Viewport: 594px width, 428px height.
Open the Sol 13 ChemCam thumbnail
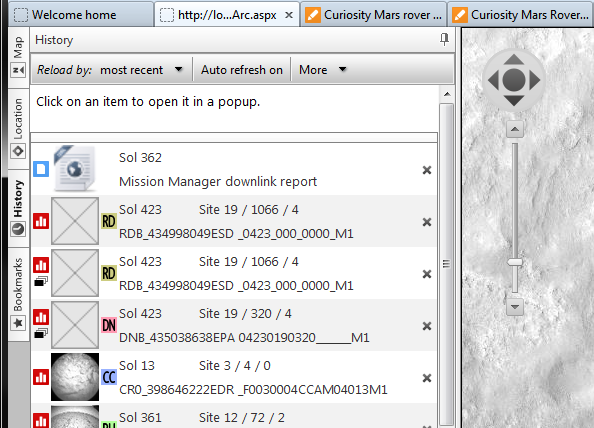tap(75, 377)
